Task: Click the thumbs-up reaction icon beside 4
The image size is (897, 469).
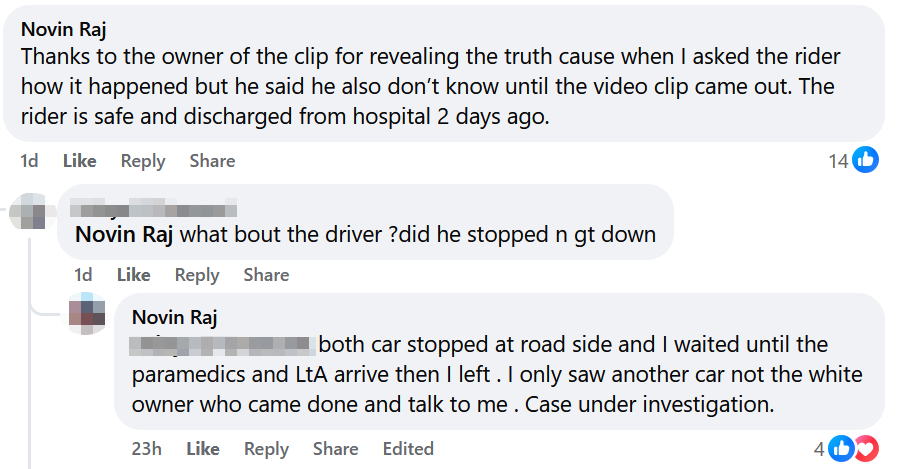Action: click(841, 449)
